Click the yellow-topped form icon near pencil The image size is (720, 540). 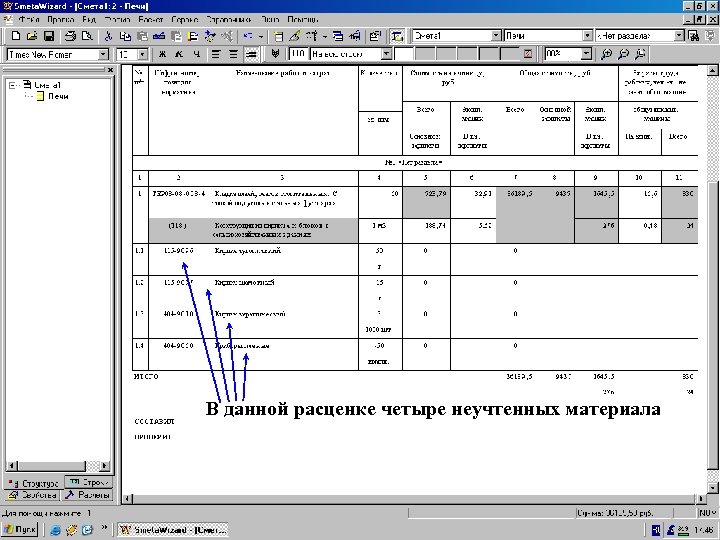pyautogui.click(x=278, y=36)
